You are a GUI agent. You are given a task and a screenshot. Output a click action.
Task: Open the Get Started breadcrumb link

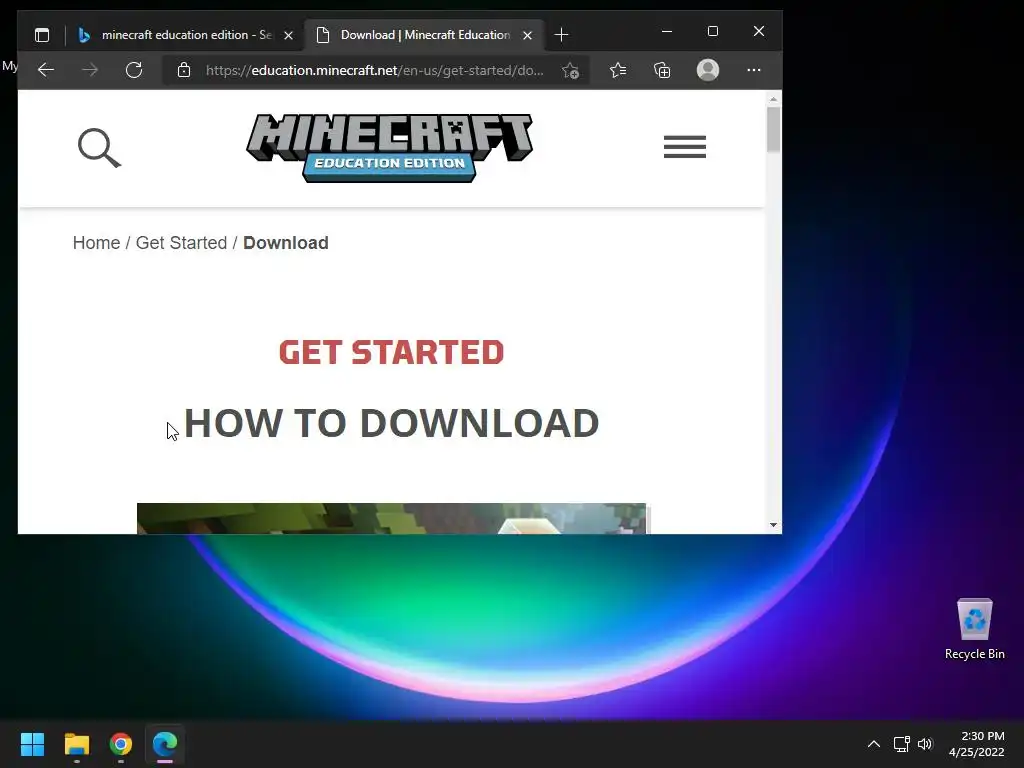click(x=181, y=243)
